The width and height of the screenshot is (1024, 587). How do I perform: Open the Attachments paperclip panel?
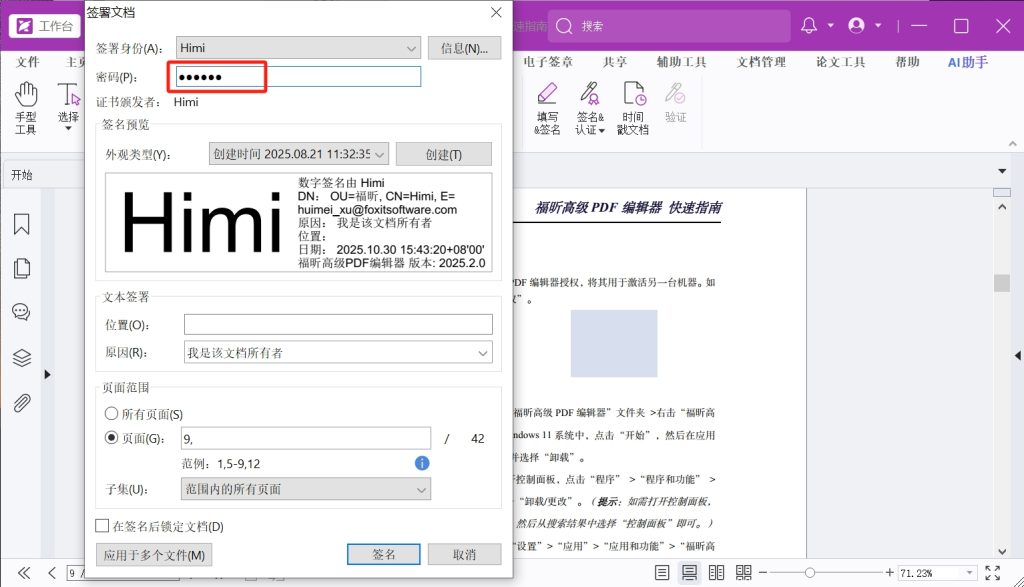point(21,403)
